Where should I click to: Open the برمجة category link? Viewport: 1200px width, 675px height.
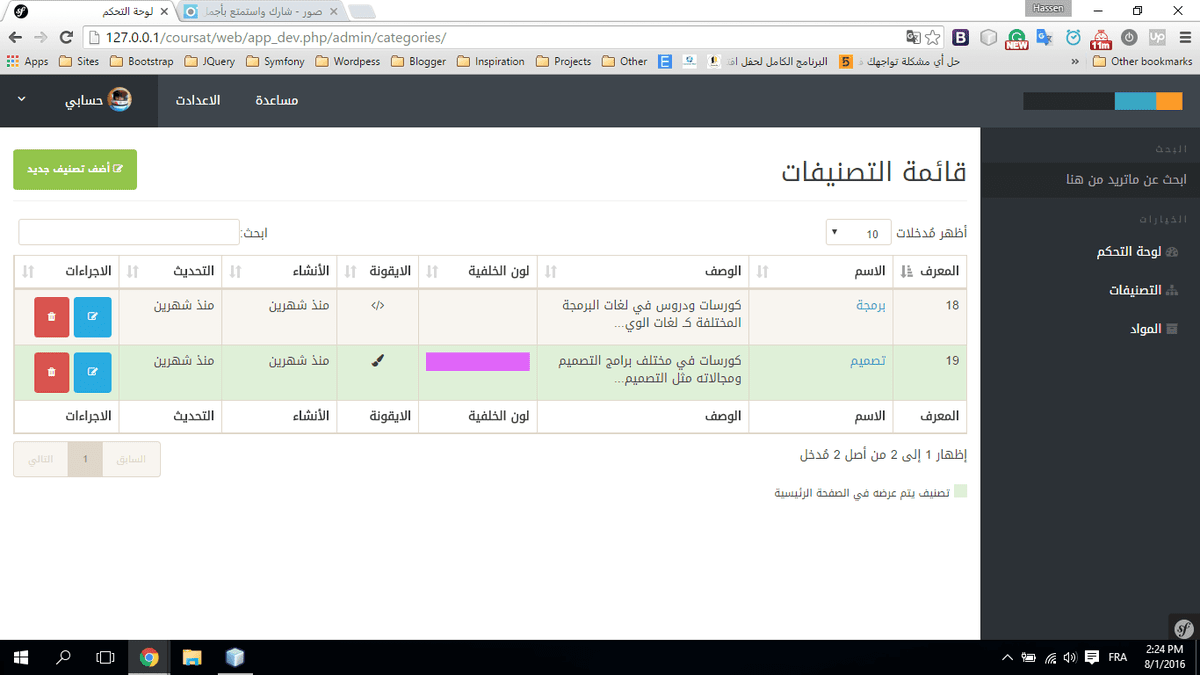(870, 305)
